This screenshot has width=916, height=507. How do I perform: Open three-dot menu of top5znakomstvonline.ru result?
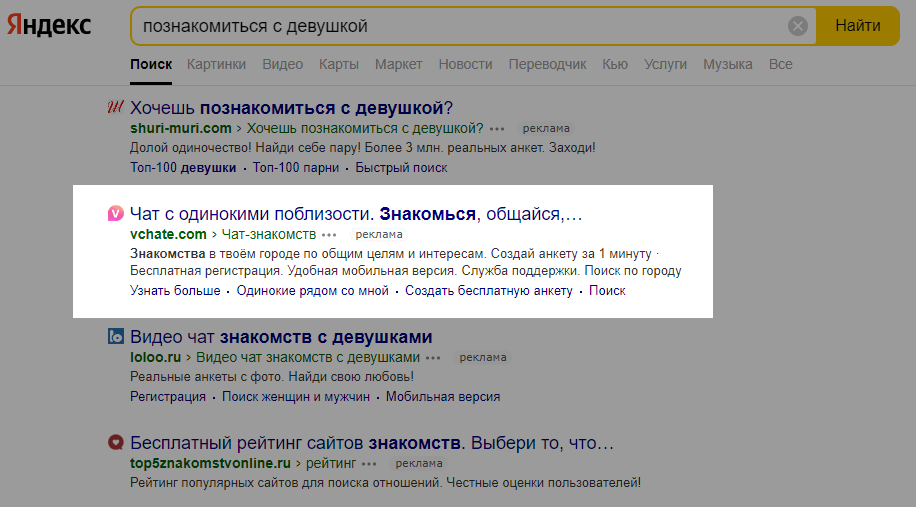tap(369, 464)
